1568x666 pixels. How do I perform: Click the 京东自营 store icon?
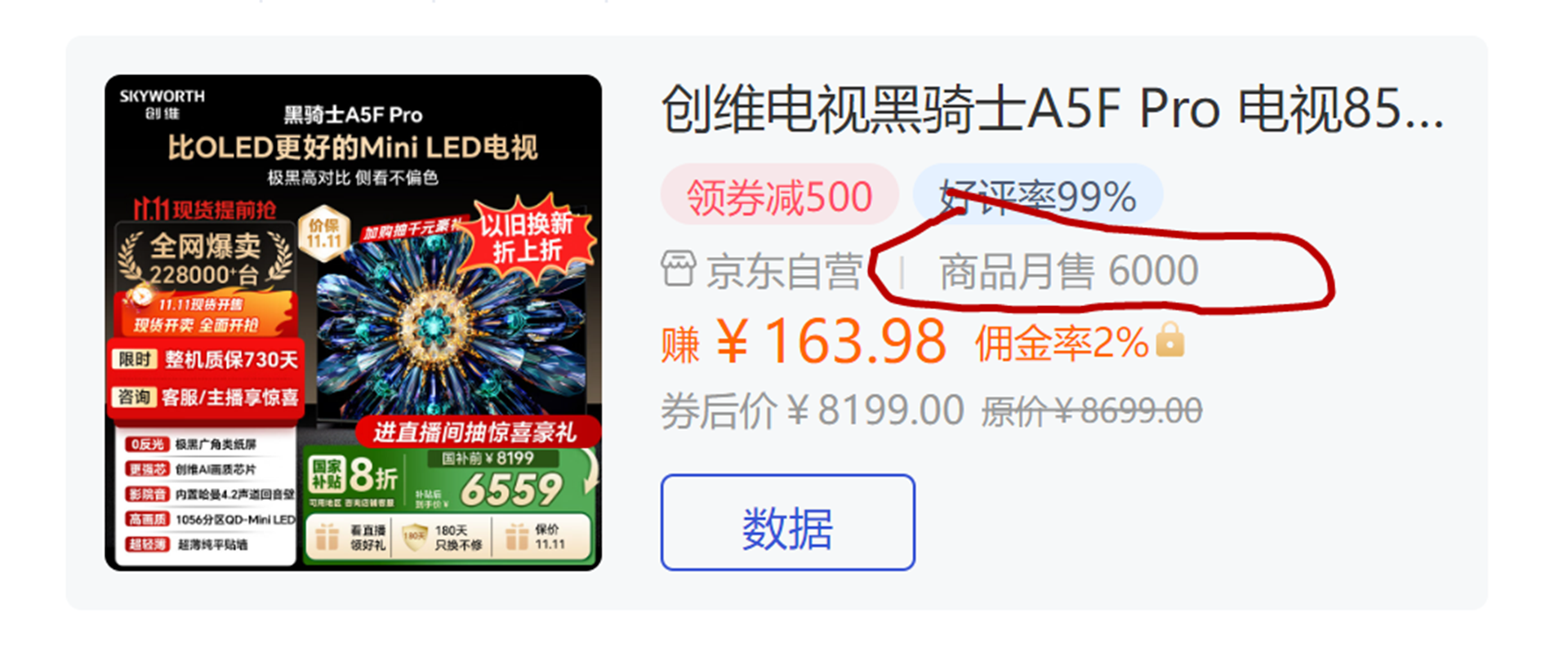click(x=678, y=270)
